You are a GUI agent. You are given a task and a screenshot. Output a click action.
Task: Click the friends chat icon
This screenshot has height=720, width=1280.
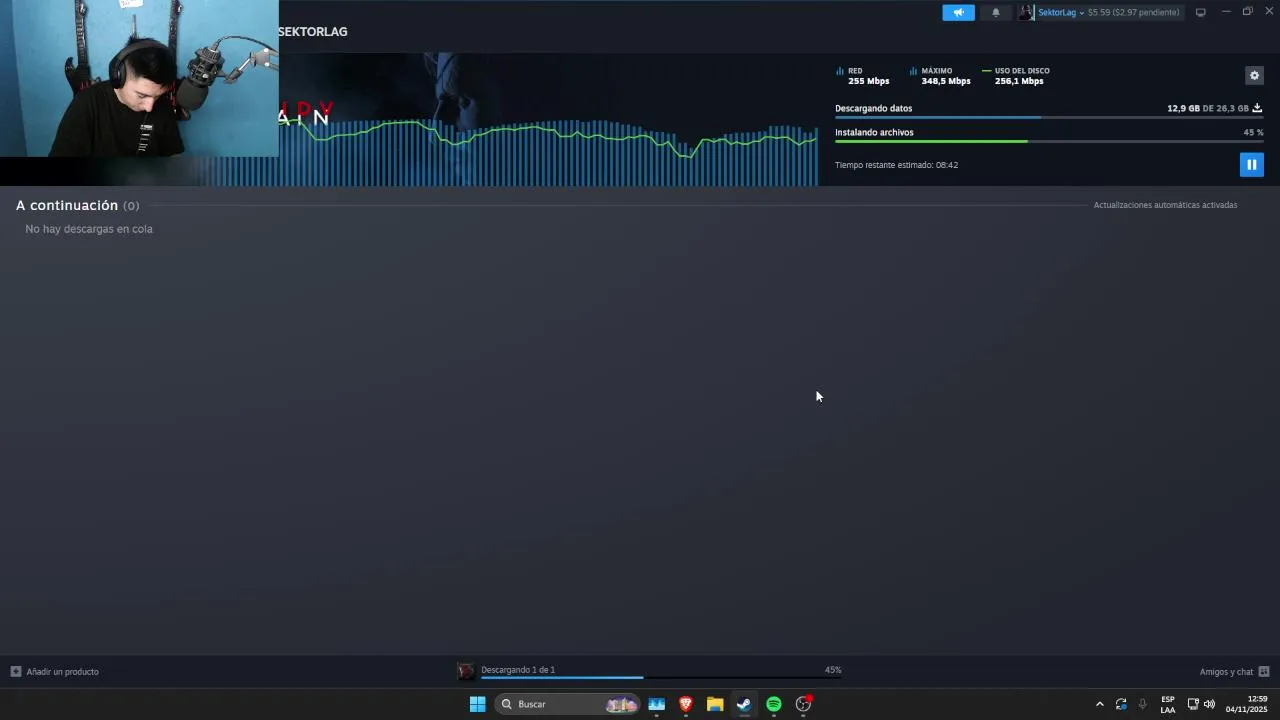[1264, 672]
